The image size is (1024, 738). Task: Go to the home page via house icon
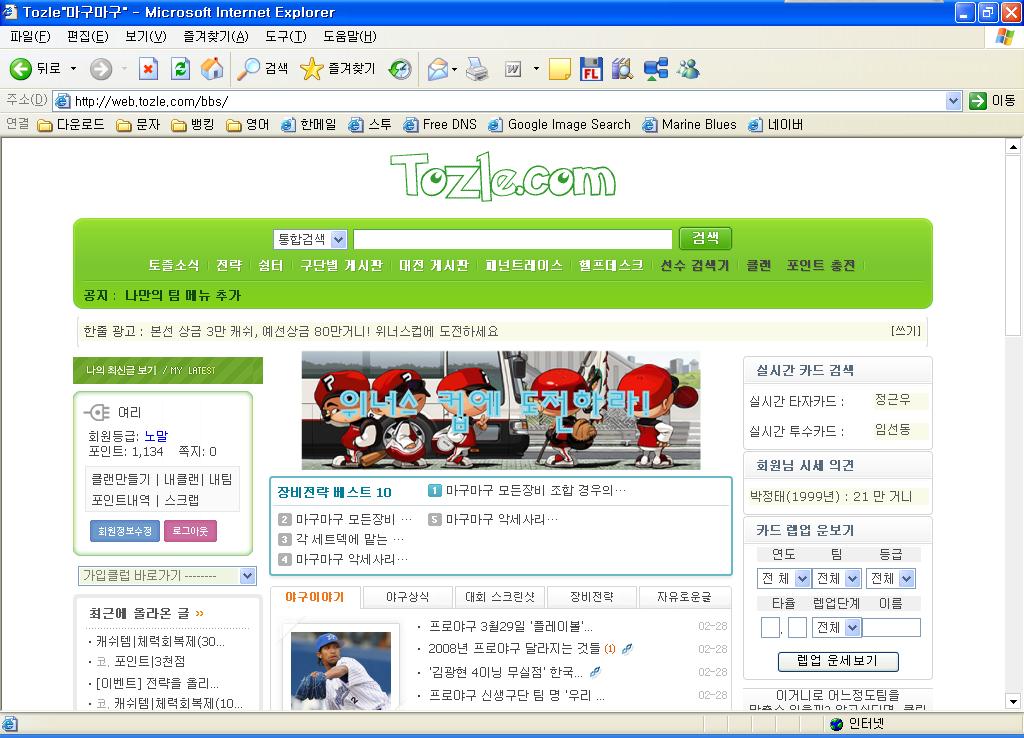click(x=212, y=69)
